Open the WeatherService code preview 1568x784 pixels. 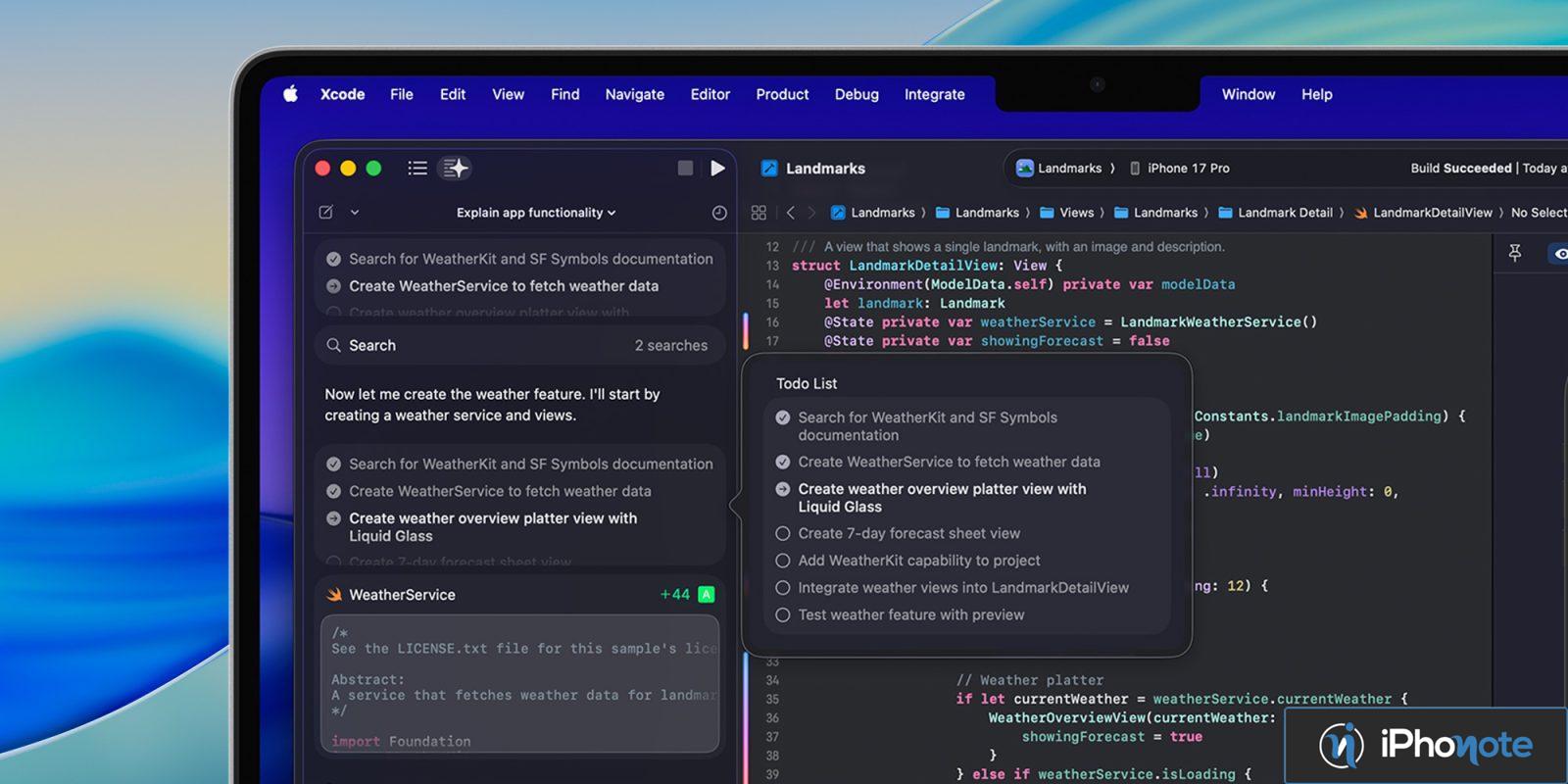(520, 684)
